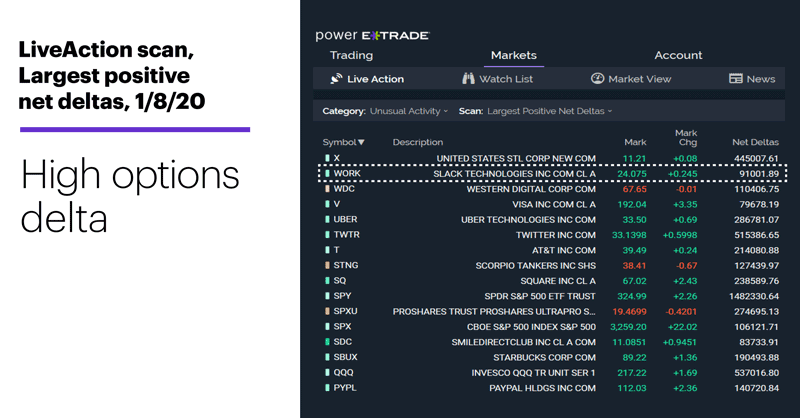800x418 pixels.
Task: Select the X symbol
Action: 337,158
